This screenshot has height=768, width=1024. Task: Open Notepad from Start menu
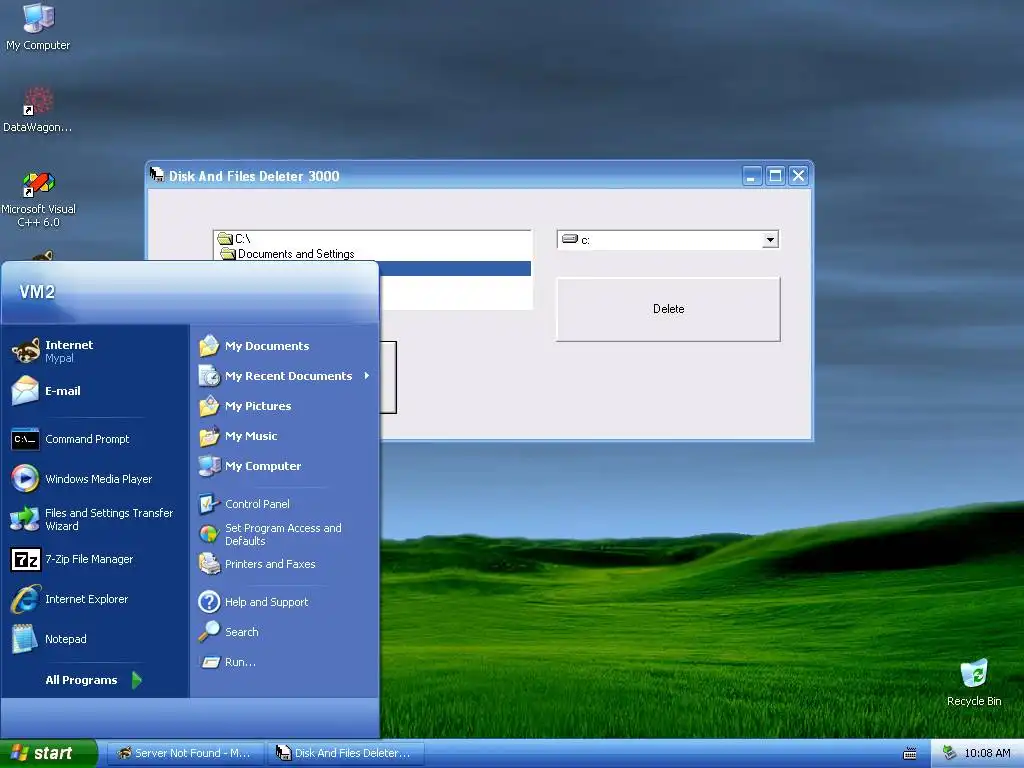tap(95, 639)
